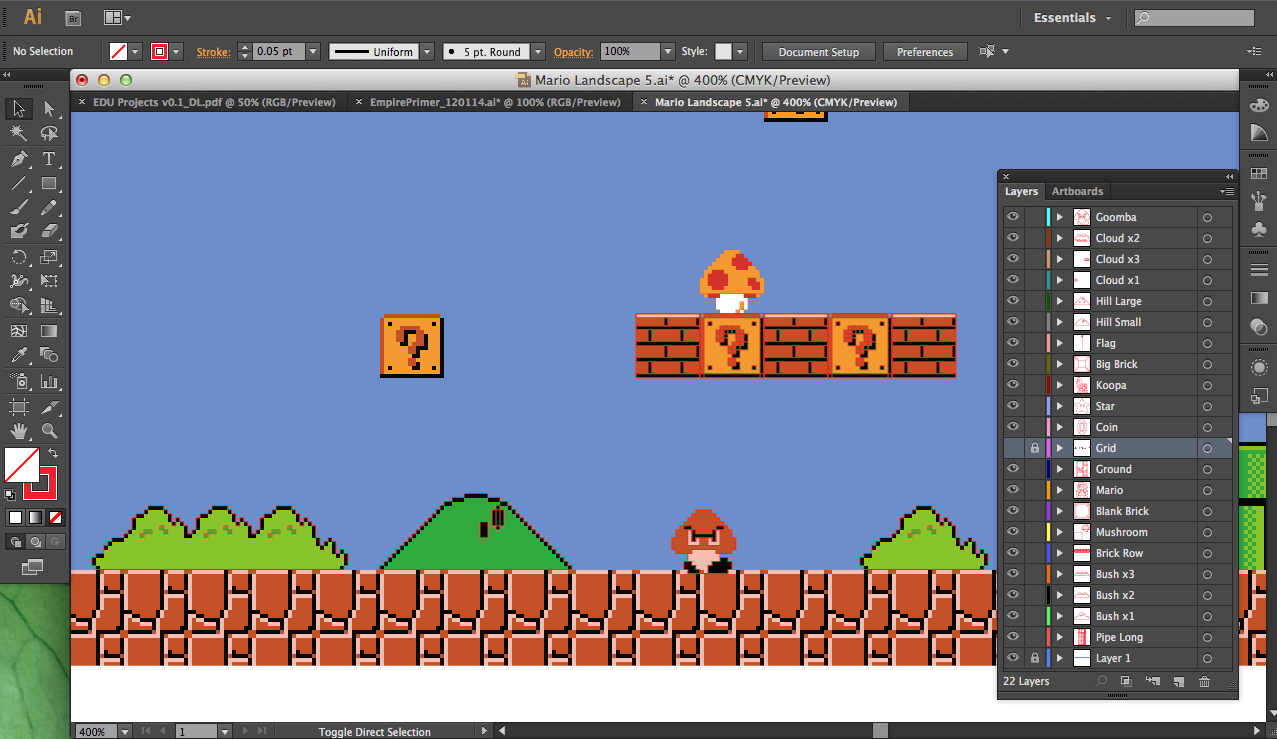
Task: Open Document Setup
Action: (x=818, y=52)
